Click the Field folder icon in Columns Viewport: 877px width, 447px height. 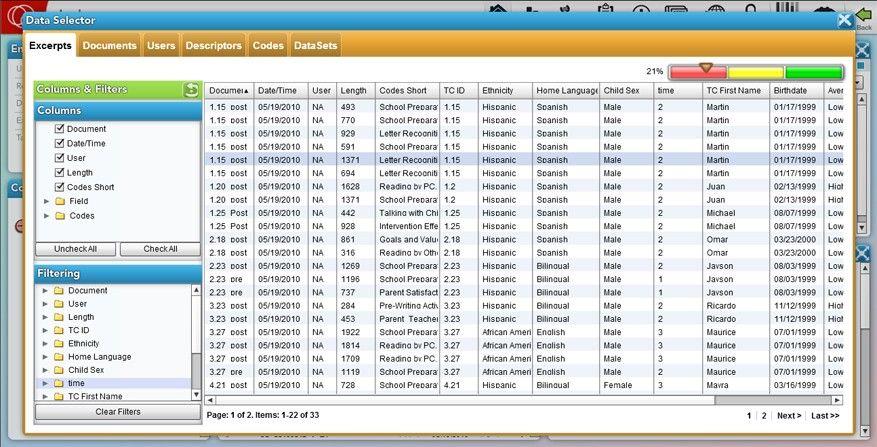click(x=60, y=201)
